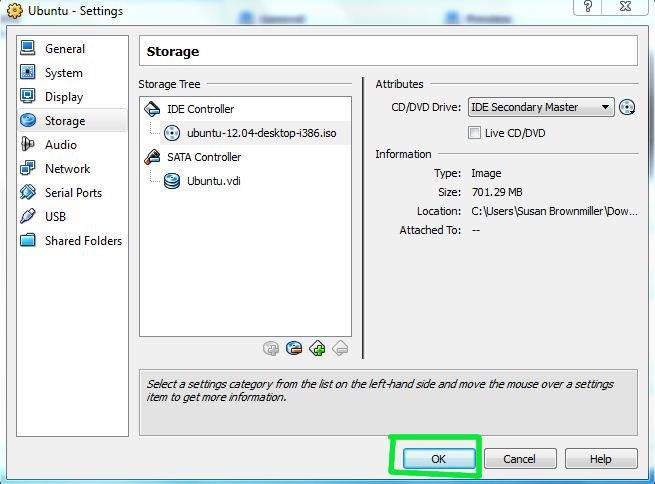Open the General settings category
Image resolution: width=655 pixels, height=484 pixels.
click(72, 49)
